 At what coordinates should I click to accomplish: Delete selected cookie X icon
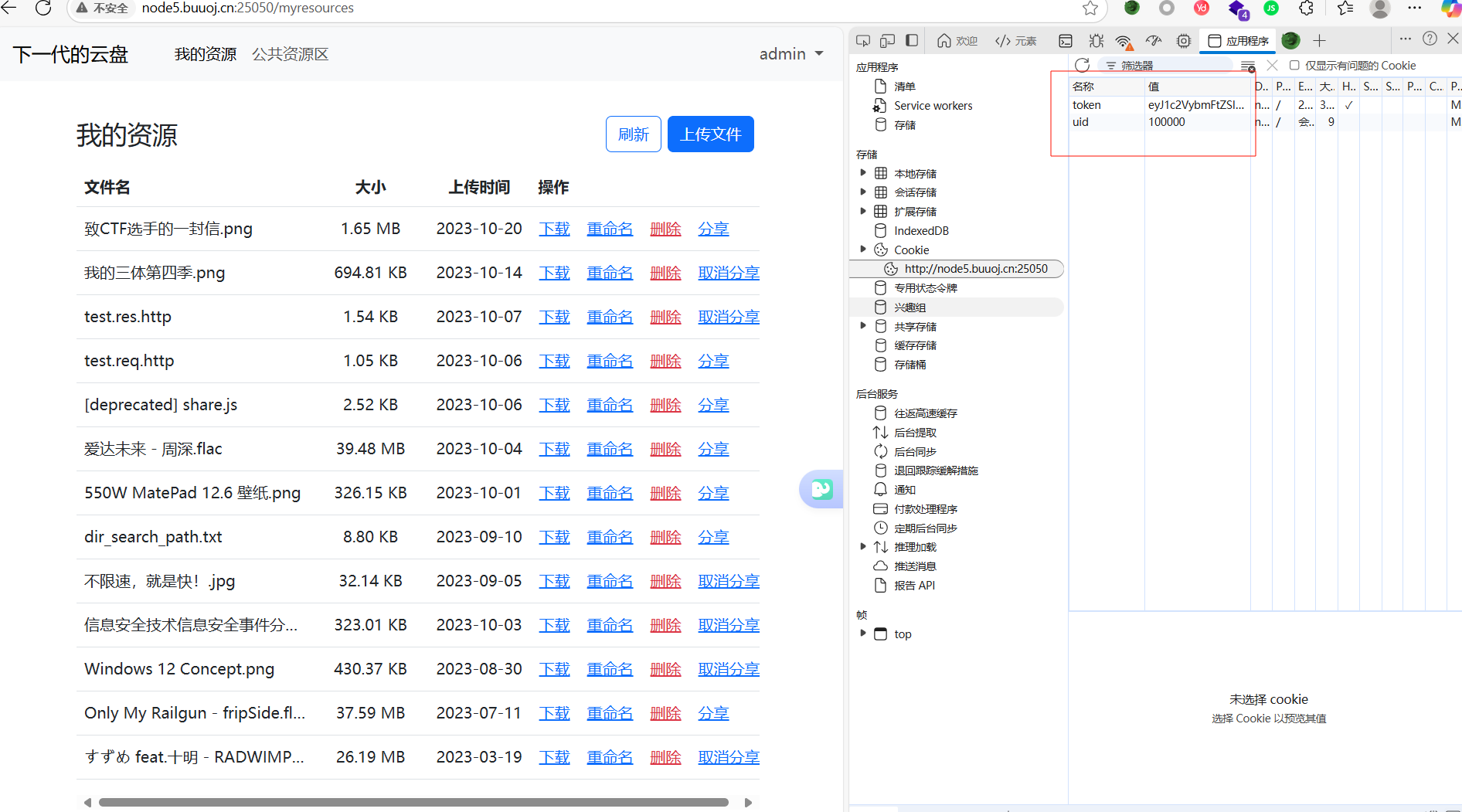[x=1273, y=65]
